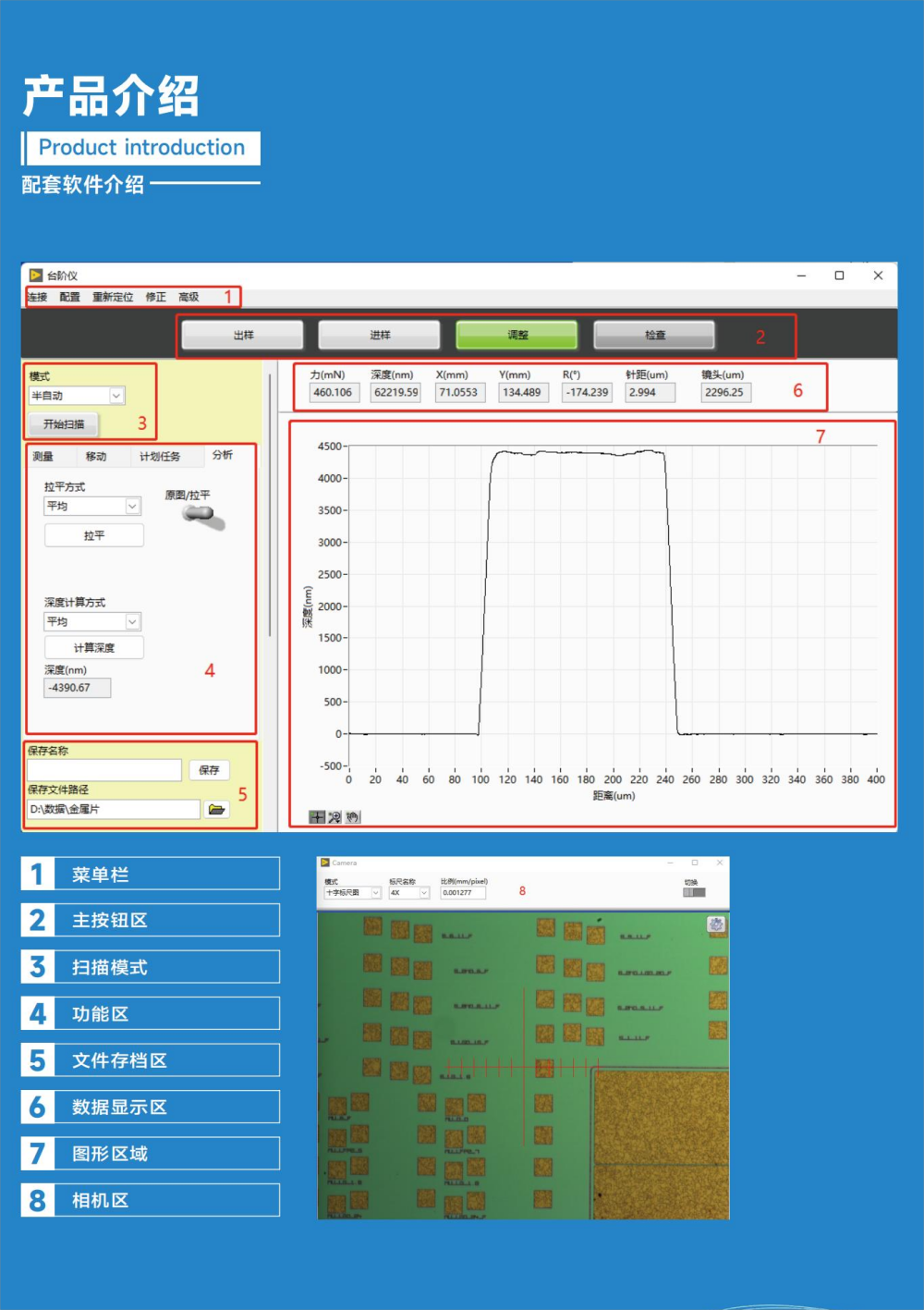This screenshot has width=924, height=1310.
Task: Click the 功能区 legend entry
Action: 151,1013
